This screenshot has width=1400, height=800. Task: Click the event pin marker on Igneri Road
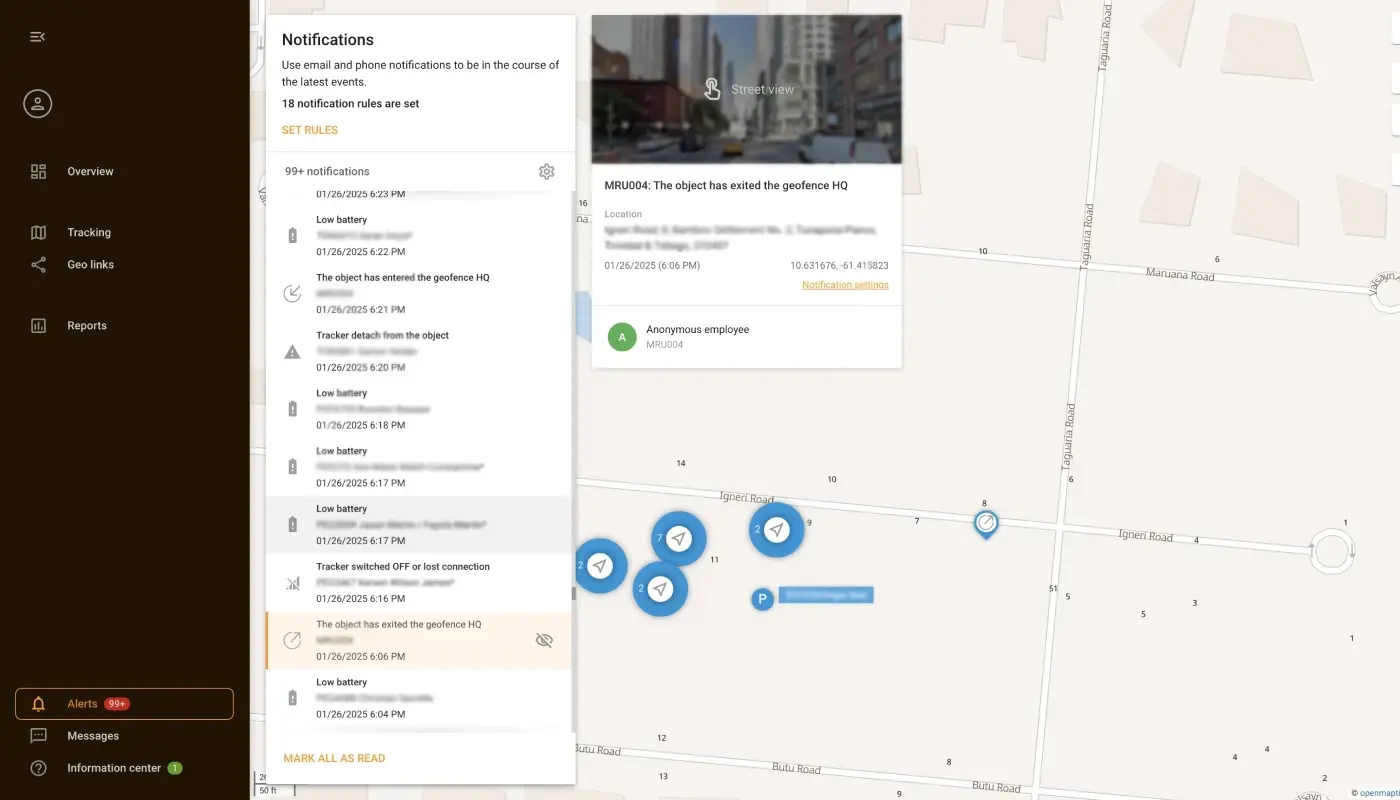(x=986, y=524)
